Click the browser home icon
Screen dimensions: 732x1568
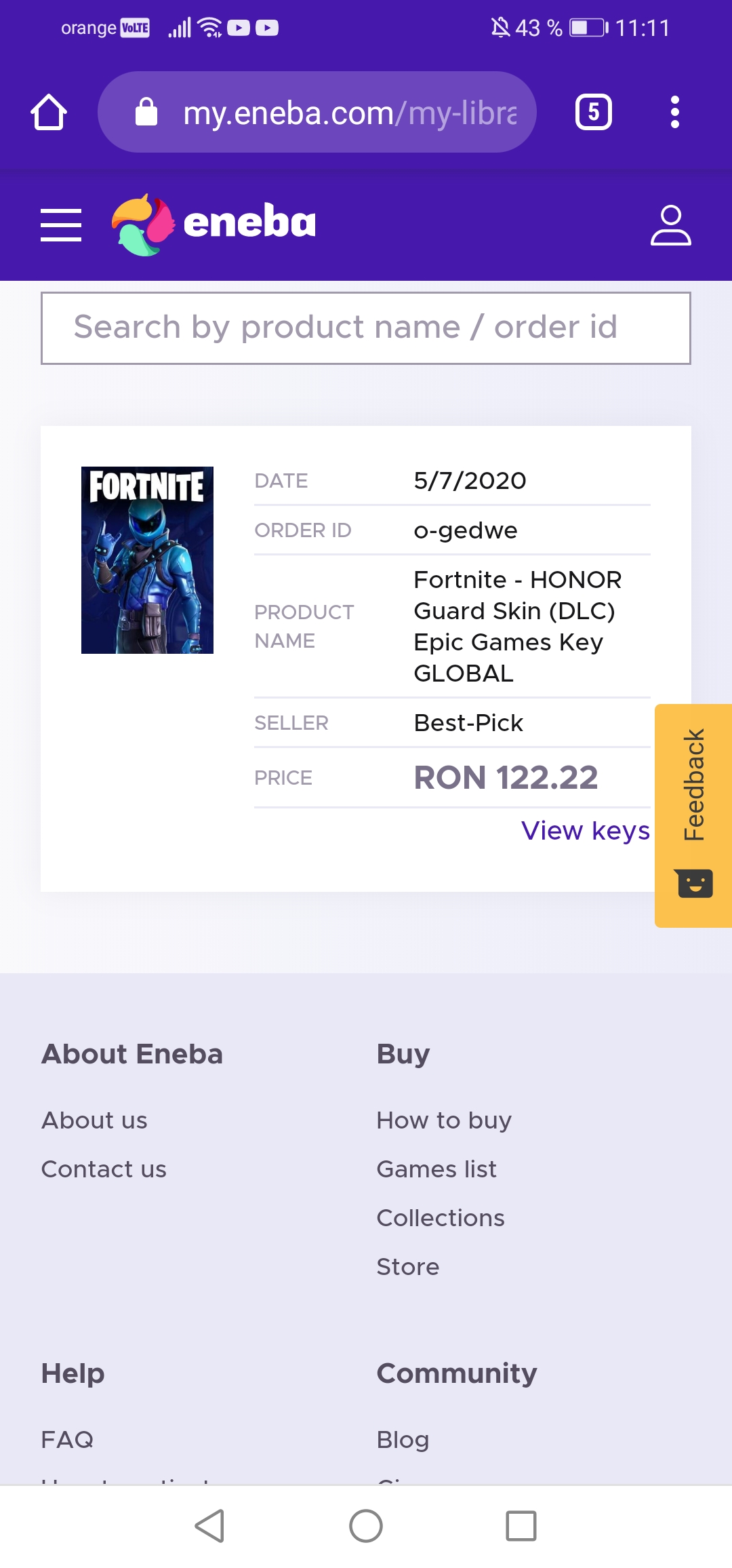(47, 111)
